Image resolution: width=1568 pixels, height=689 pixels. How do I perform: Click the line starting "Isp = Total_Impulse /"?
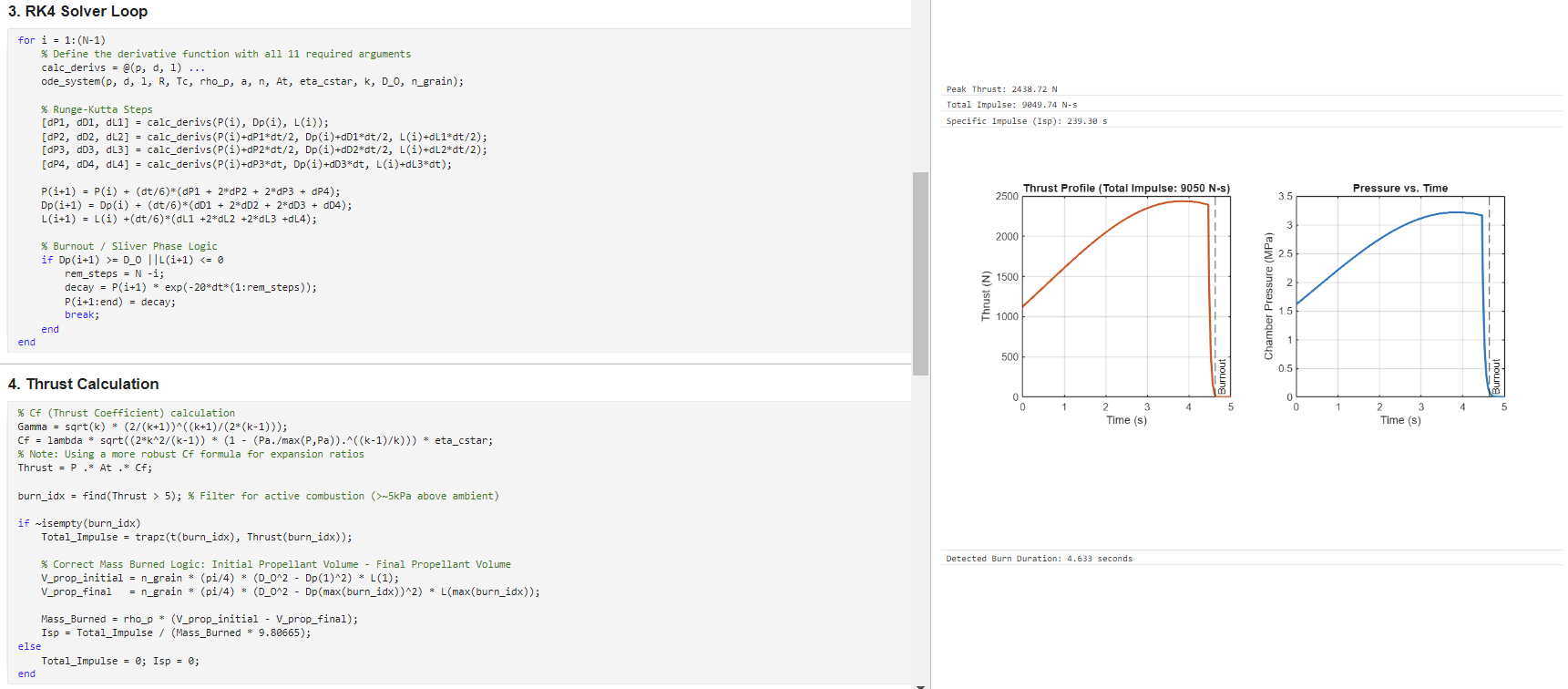tap(176, 632)
